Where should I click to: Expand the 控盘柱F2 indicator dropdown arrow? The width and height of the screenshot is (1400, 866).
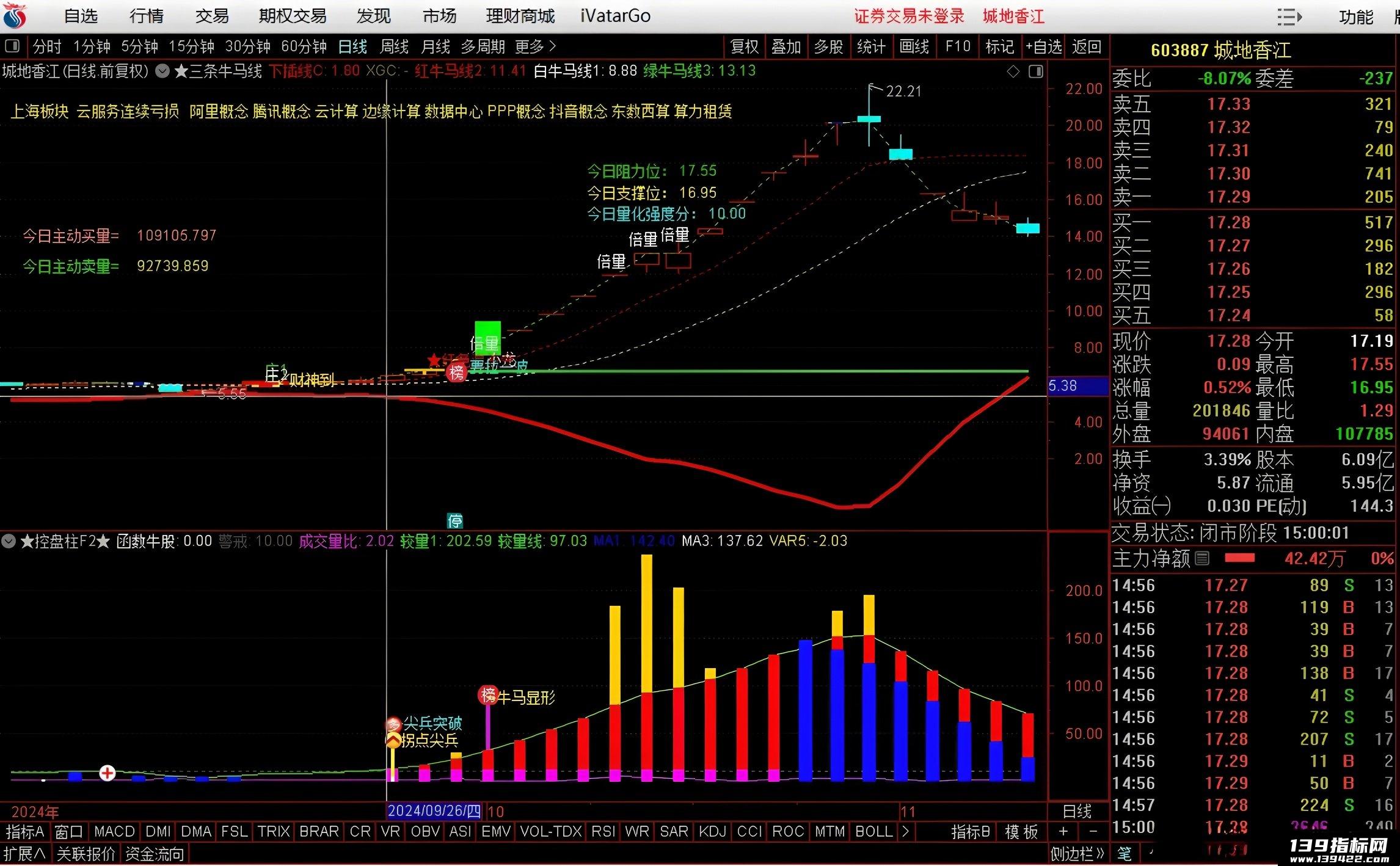click(x=9, y=541)
